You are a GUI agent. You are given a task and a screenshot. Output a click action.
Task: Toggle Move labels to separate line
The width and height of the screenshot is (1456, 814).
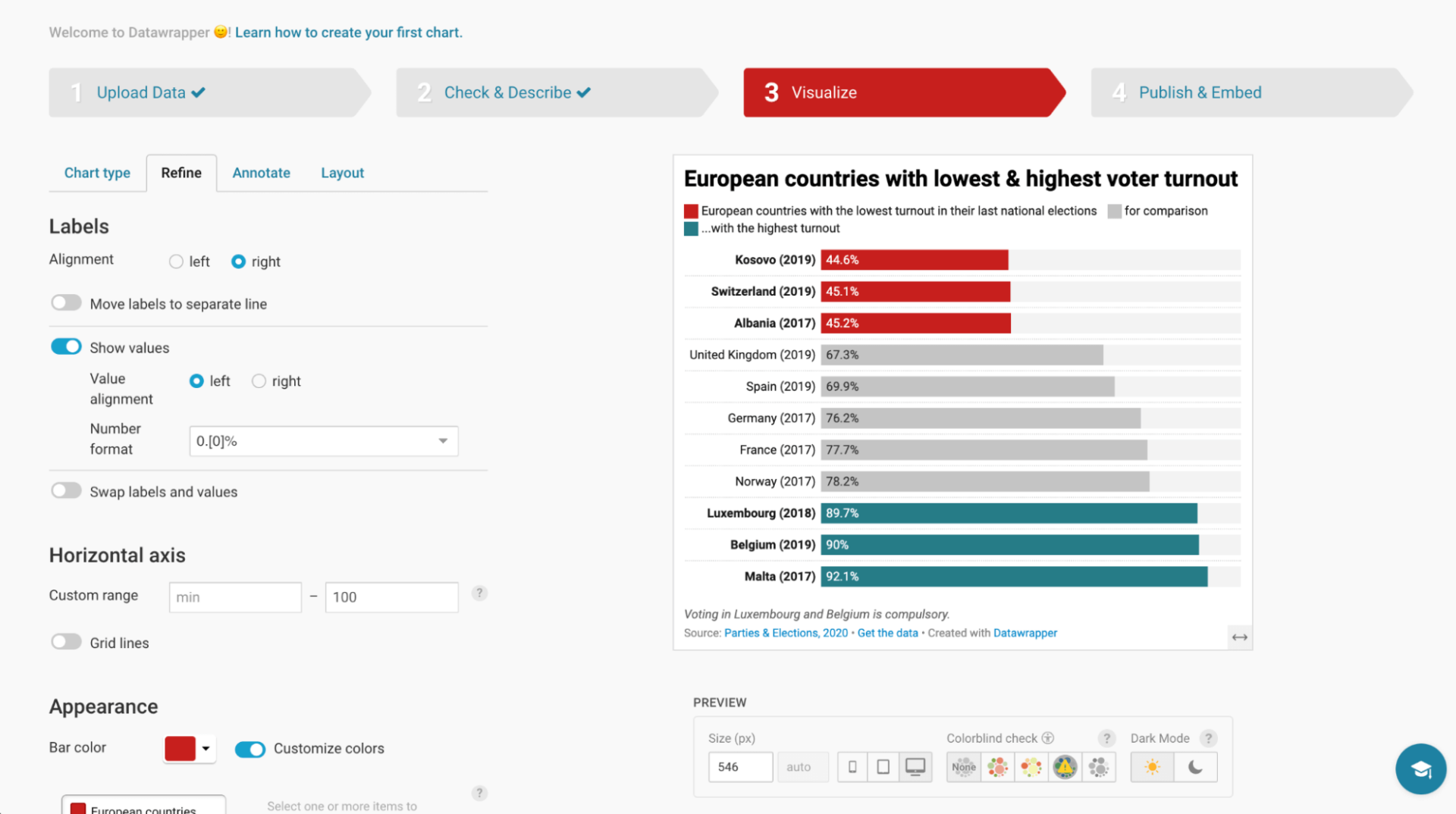(67, 303)
